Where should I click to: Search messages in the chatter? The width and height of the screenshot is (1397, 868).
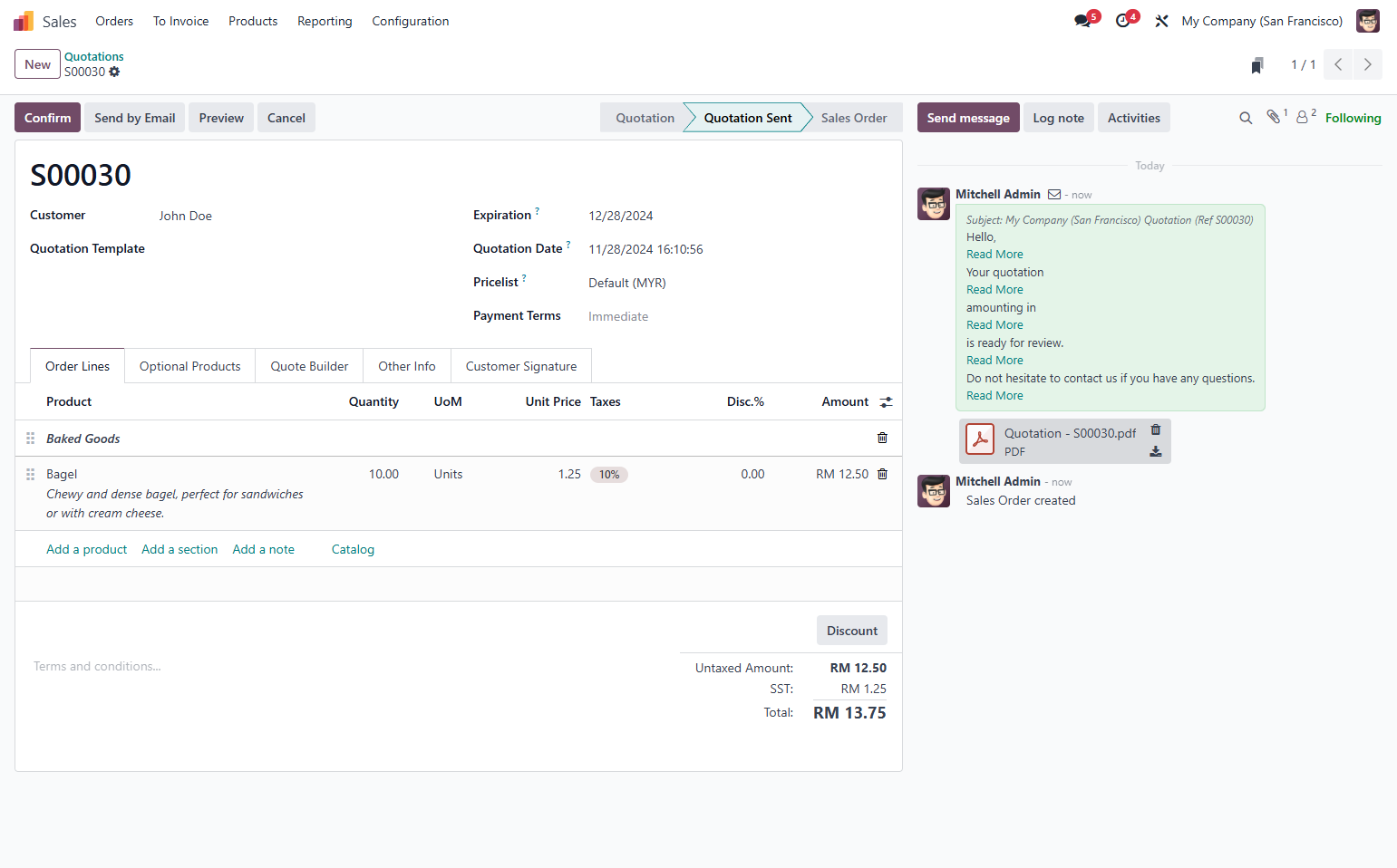tap(1246, 118)
